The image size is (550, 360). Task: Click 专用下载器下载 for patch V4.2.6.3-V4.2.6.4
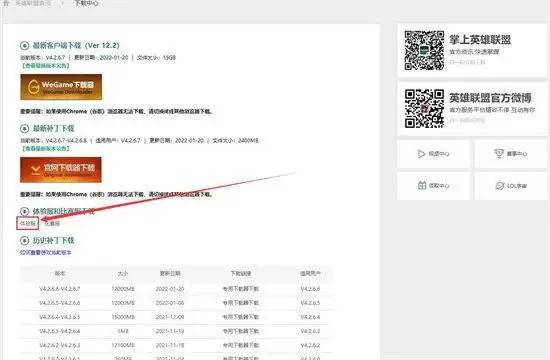click(241, 331)
